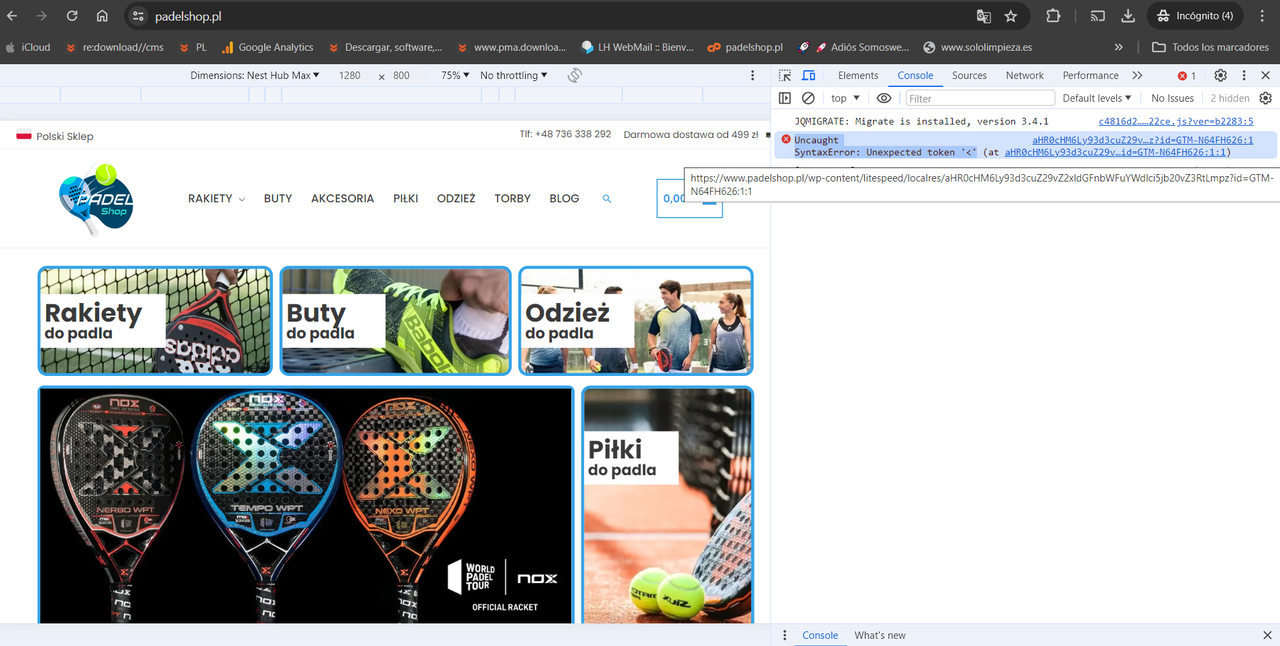Switch to the Performance tab
This screenshot has height=646, width=1280.
click(1090, 75)
